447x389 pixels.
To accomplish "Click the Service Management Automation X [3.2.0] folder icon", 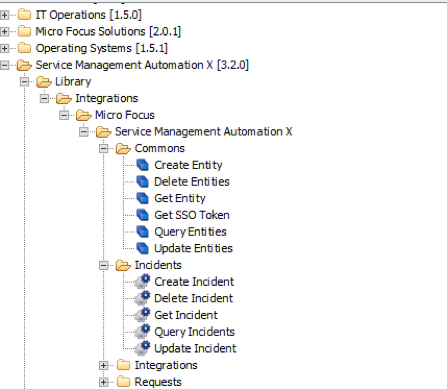I will (x=24, y=65).
